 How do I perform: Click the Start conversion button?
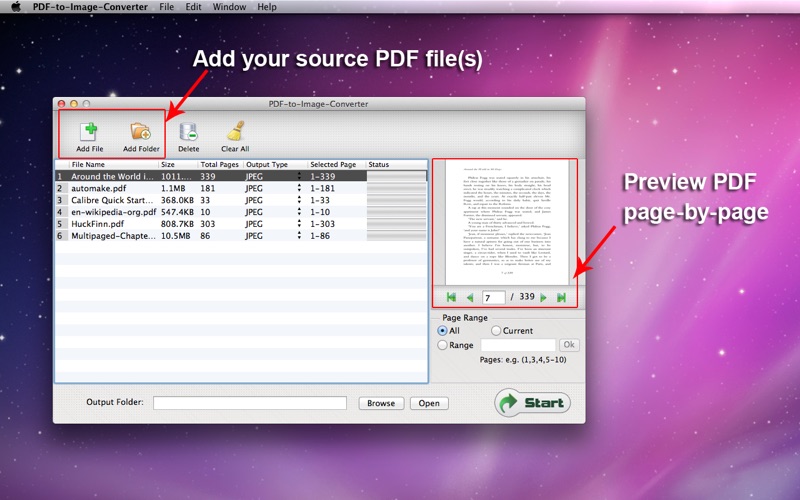[532, 403]
